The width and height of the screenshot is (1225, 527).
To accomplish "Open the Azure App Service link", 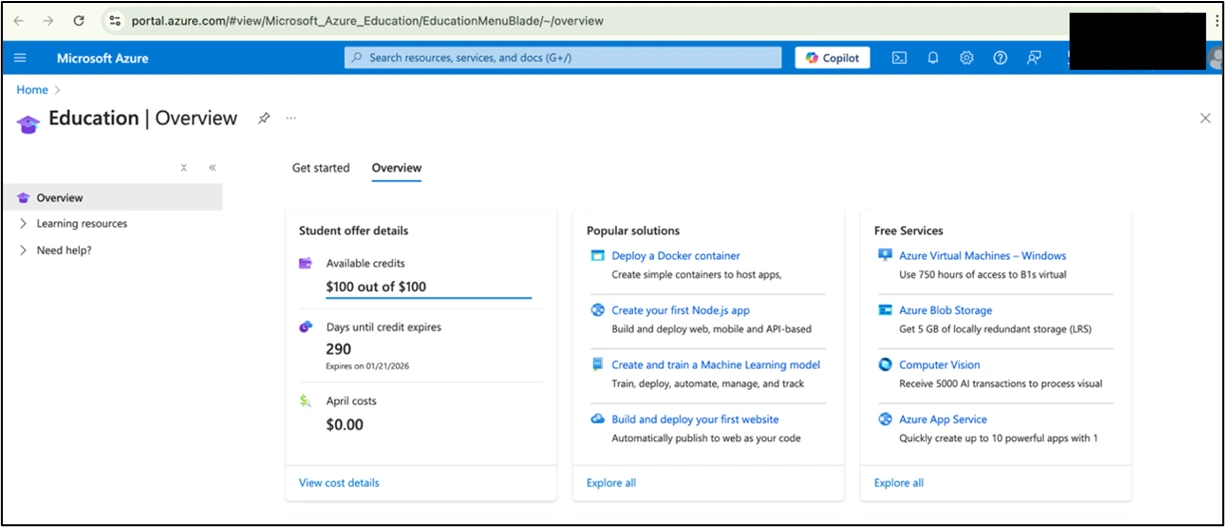I will click(943, 420).
